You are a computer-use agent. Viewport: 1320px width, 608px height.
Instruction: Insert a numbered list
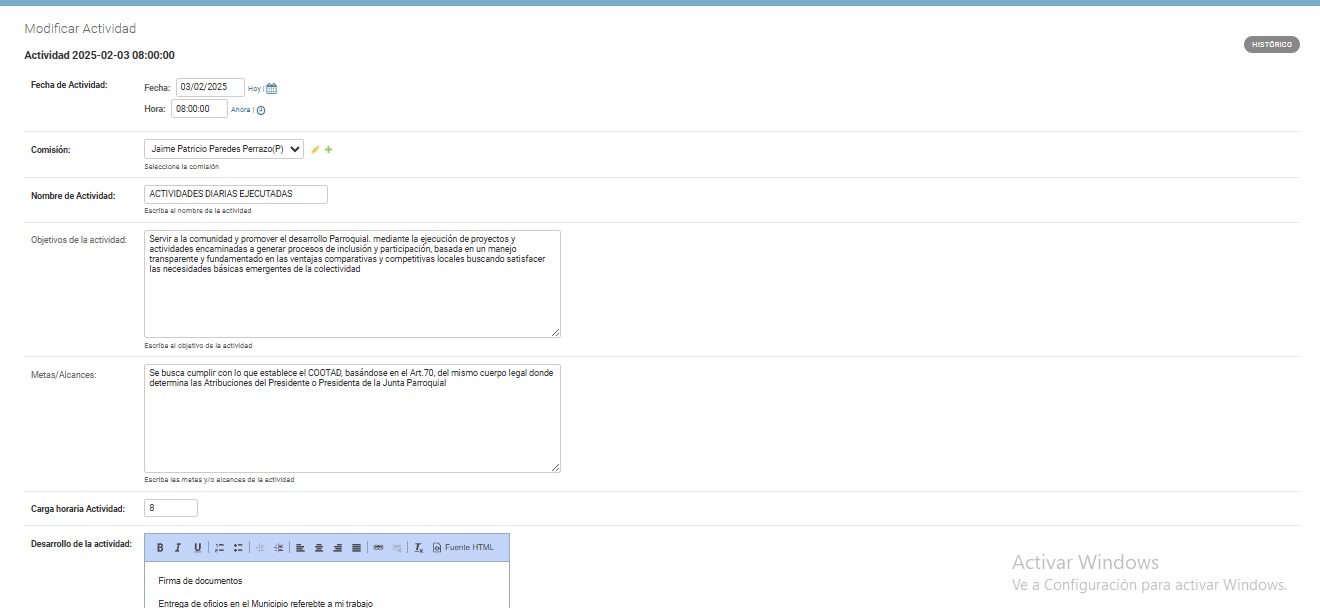click(x=220, y=548)
